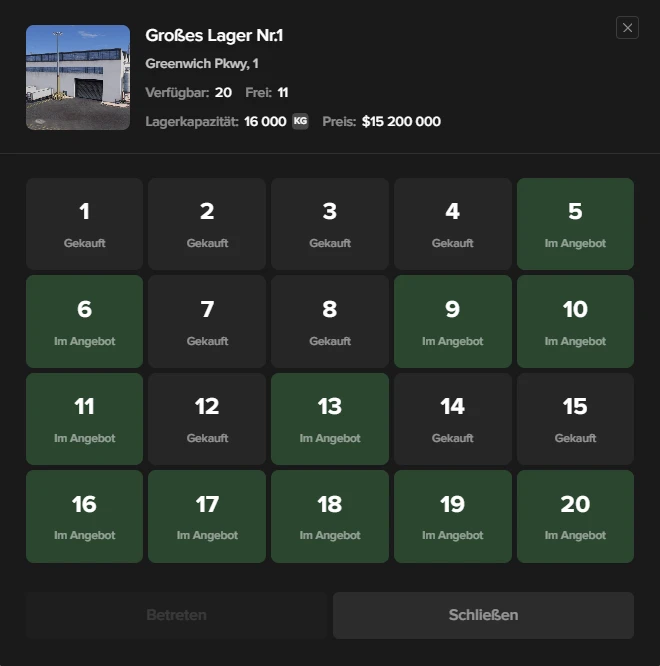The image size is (660, 666).
Task: Select available unit 18
Action: tap(329, 516)
